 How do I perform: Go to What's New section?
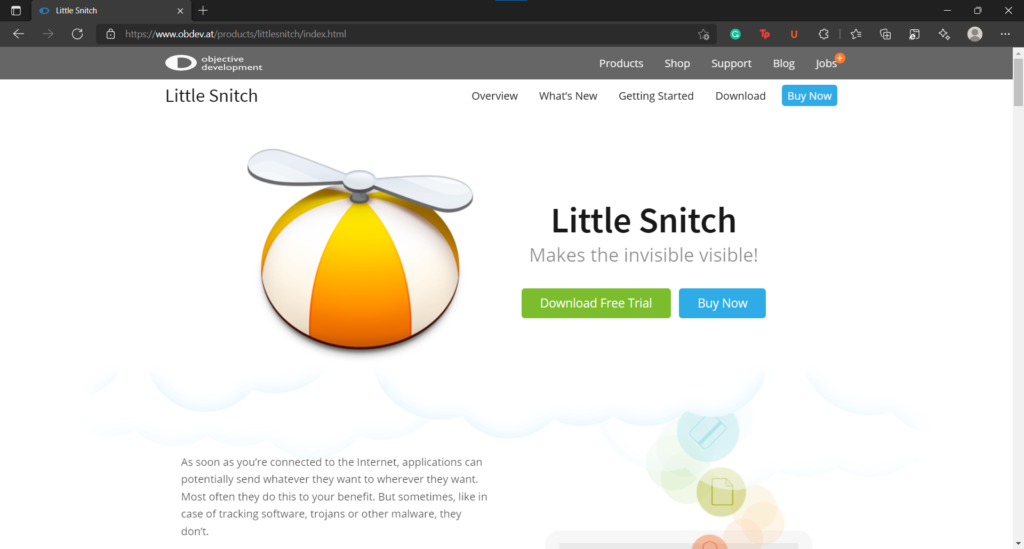click(x=568, y=96)
